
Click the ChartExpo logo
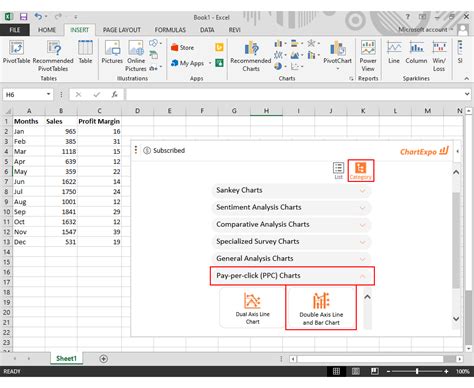424,152
